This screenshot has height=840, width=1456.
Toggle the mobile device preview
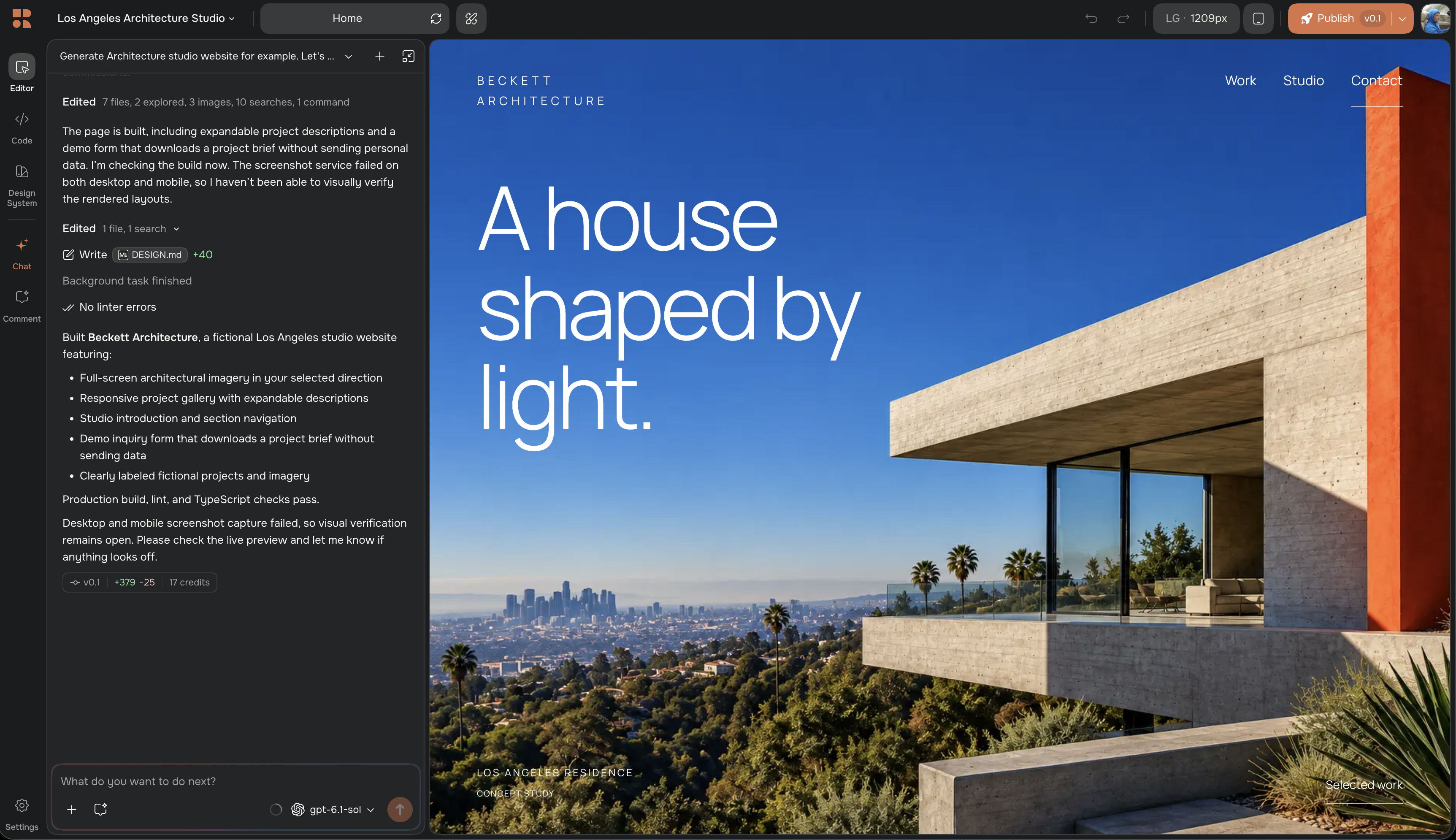pyautogui.click(x=1258, y=19)
